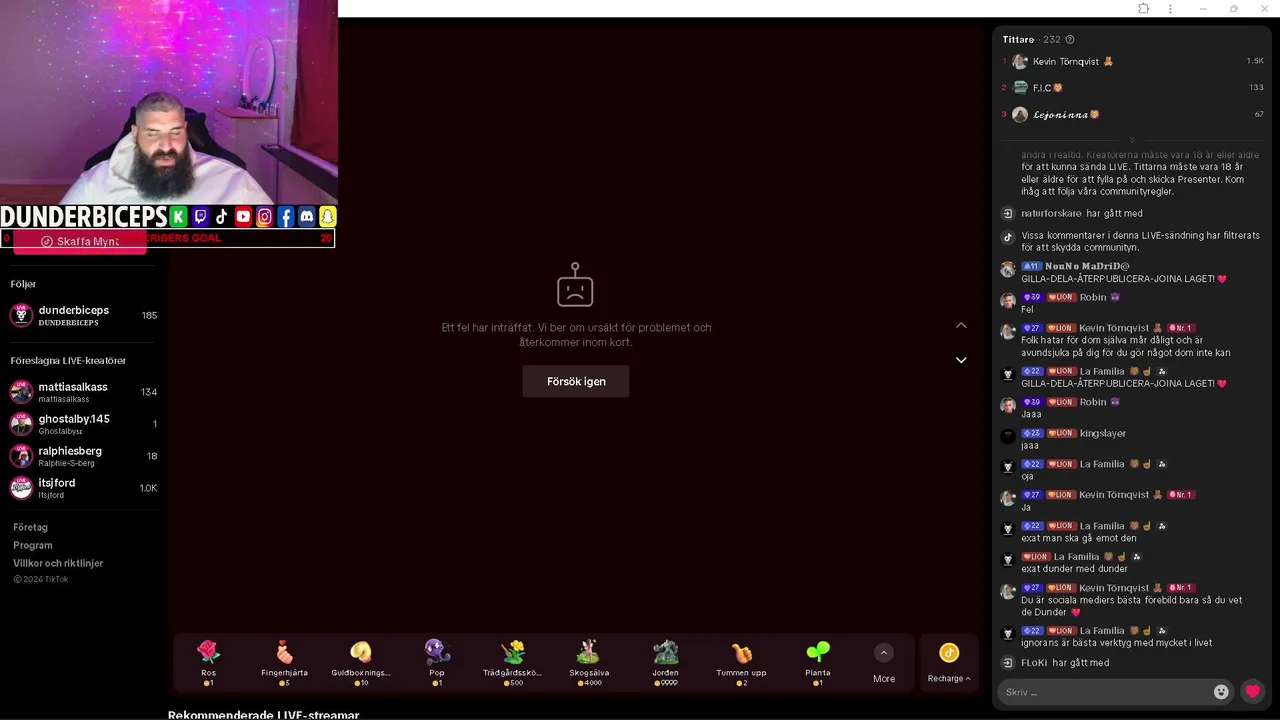The width and height of the screenshot is (1280, 720).
Task: Expand More gifts arrow
Action: [883, 653]
